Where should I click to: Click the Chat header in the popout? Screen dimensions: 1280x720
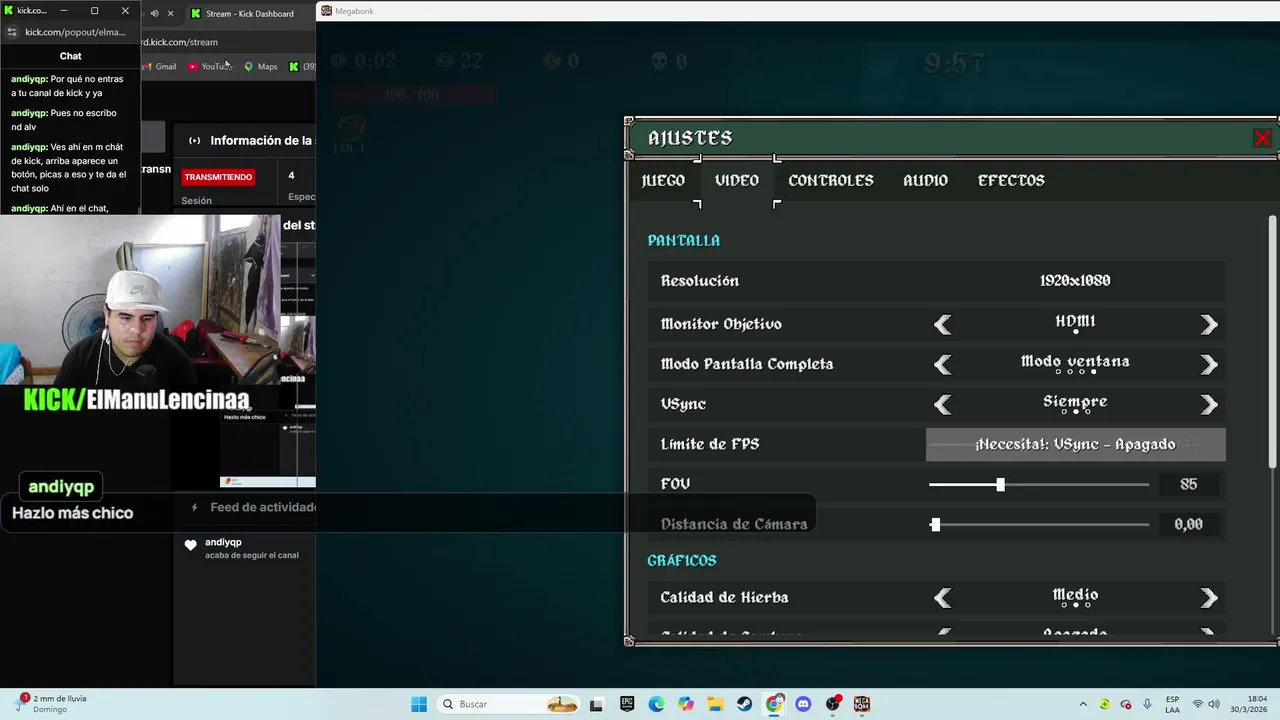coord(70,56)
